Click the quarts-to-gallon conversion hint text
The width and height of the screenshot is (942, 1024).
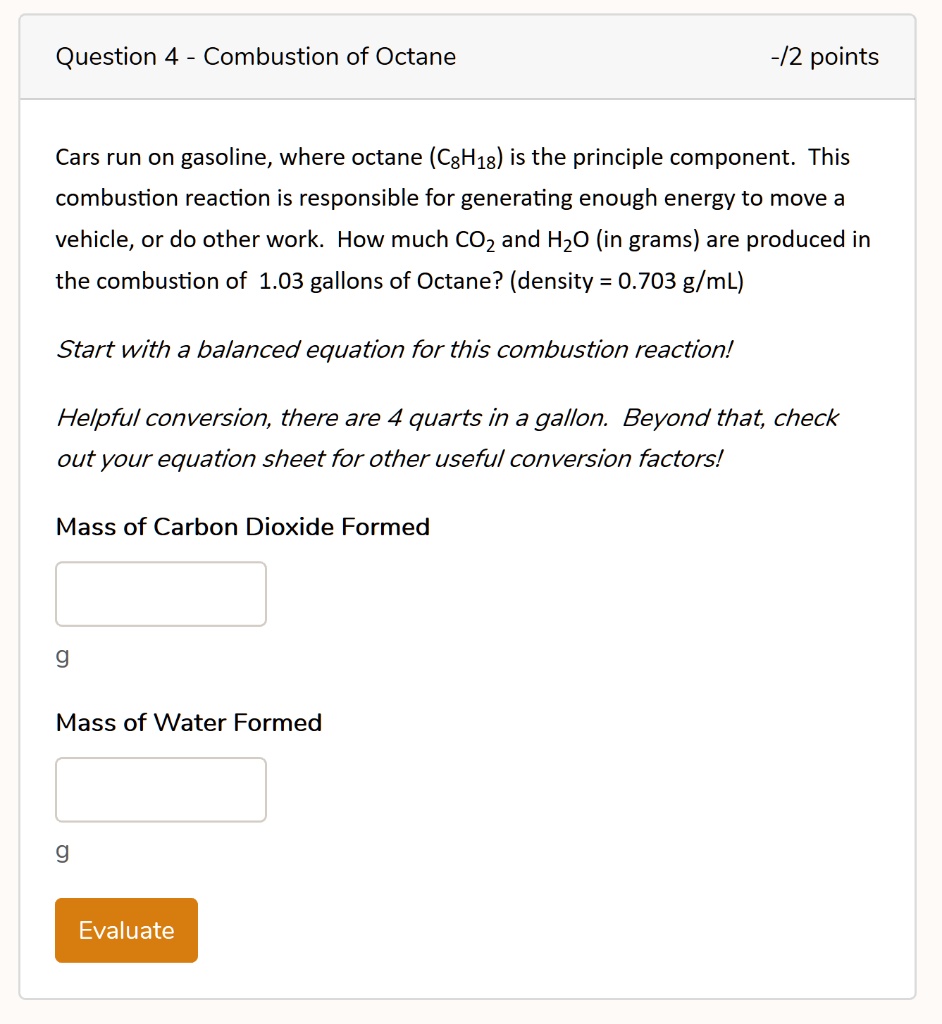tap(447, 437)
